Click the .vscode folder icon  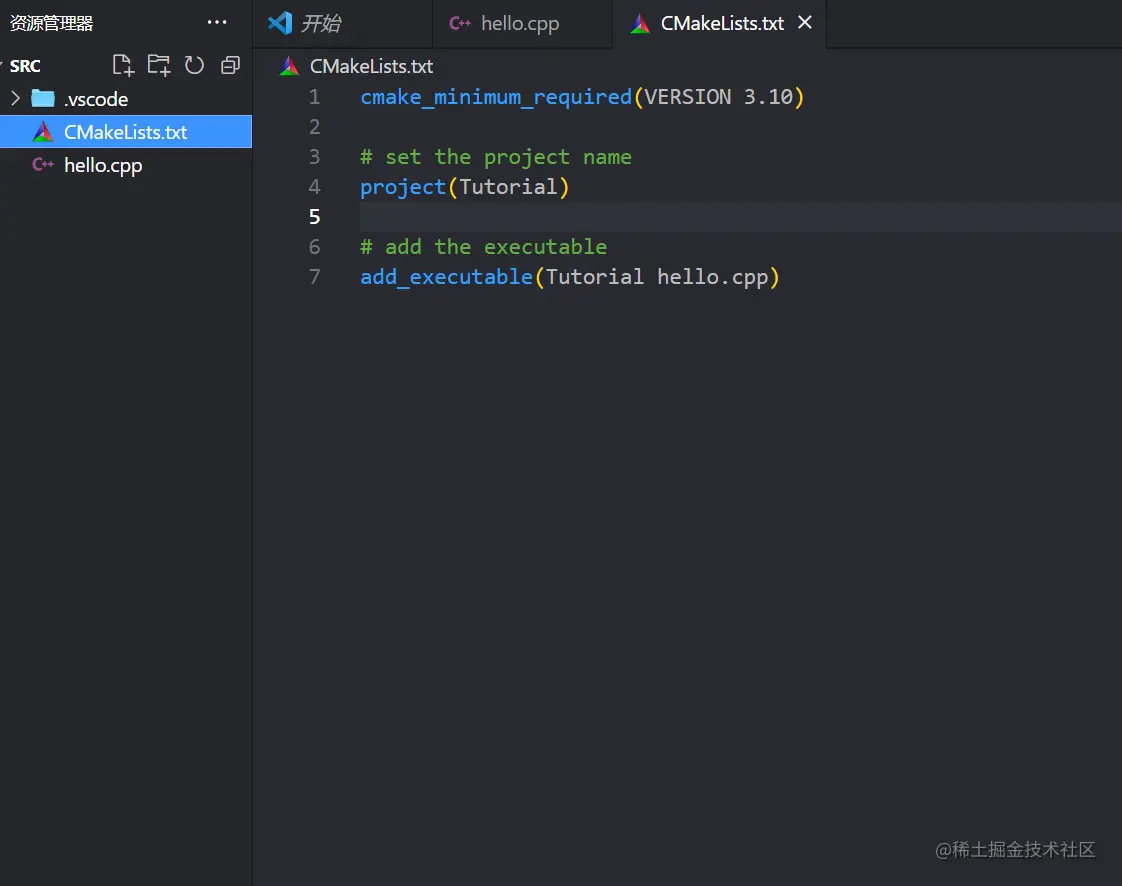pyautogui.click(x=43, y=98)
